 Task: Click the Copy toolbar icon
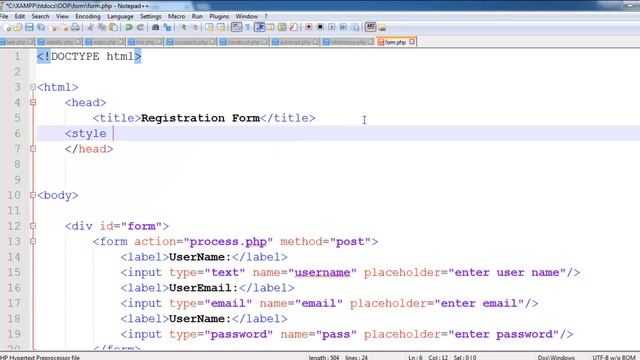102,27
